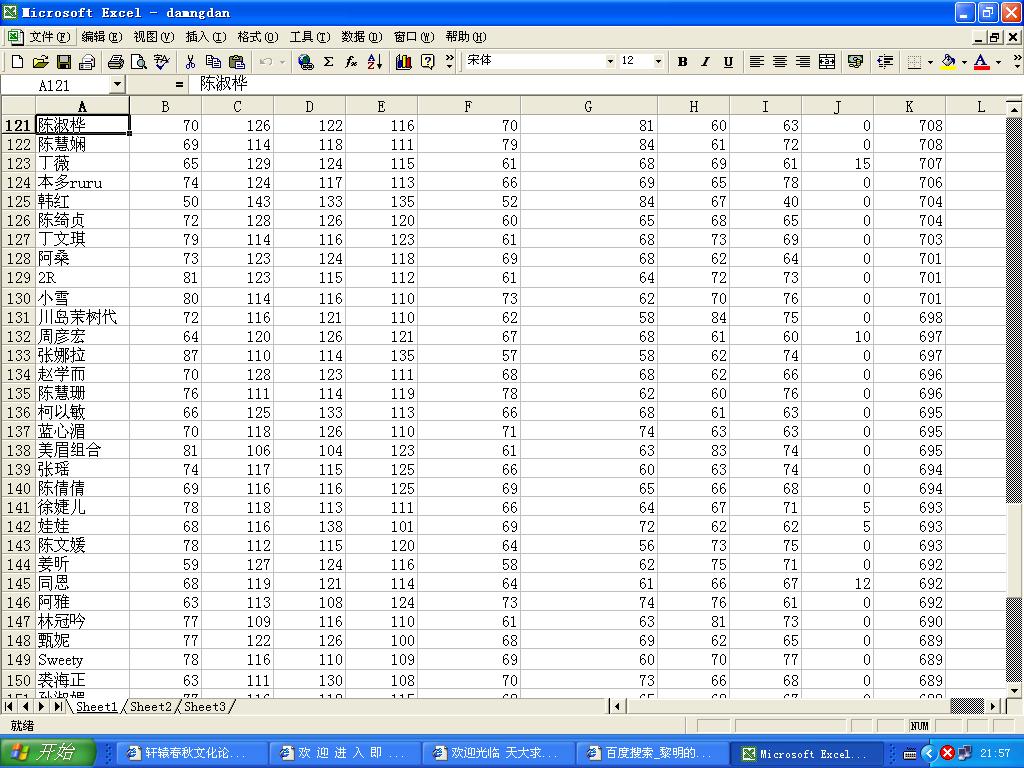Switch to the Sheet2 tab
This screenshot has height=768, width=1024.
click(x=151, y=707)
